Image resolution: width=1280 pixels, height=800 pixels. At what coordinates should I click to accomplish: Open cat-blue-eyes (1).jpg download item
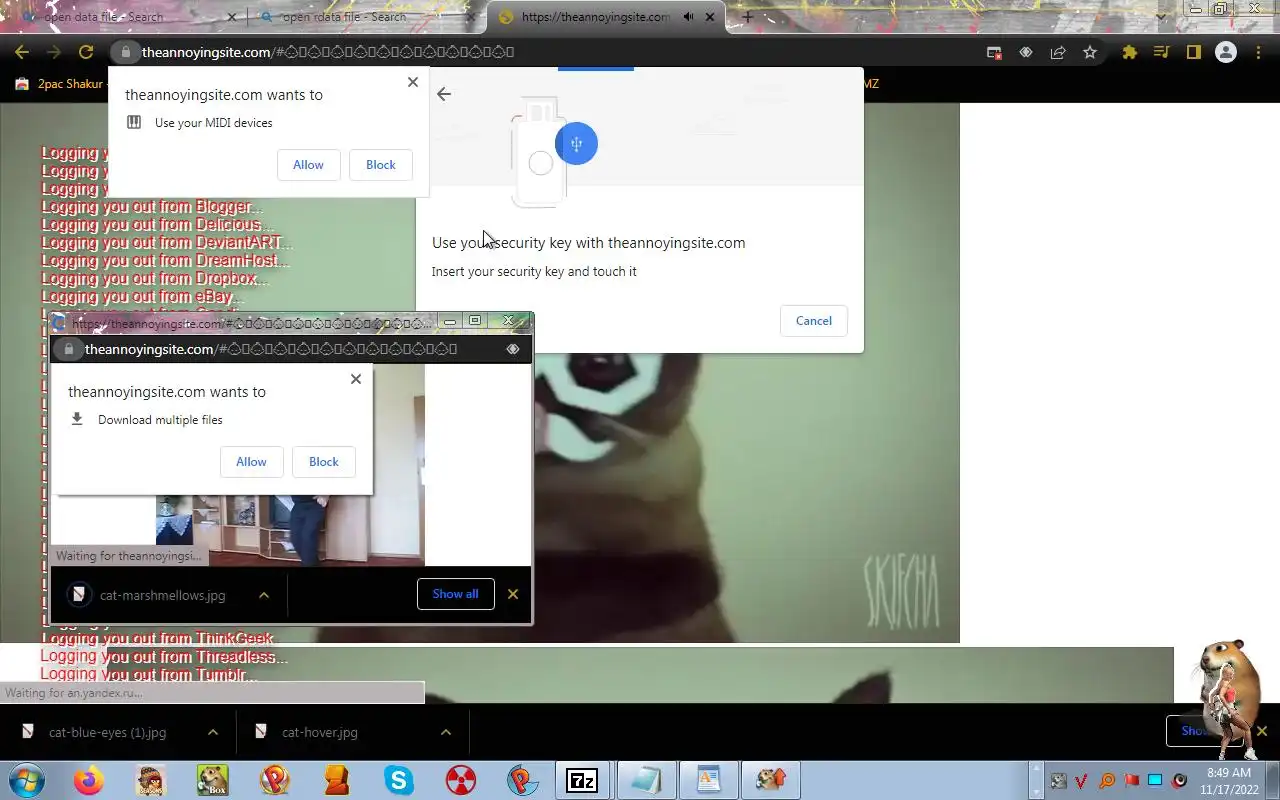click(x=107, y=732)
